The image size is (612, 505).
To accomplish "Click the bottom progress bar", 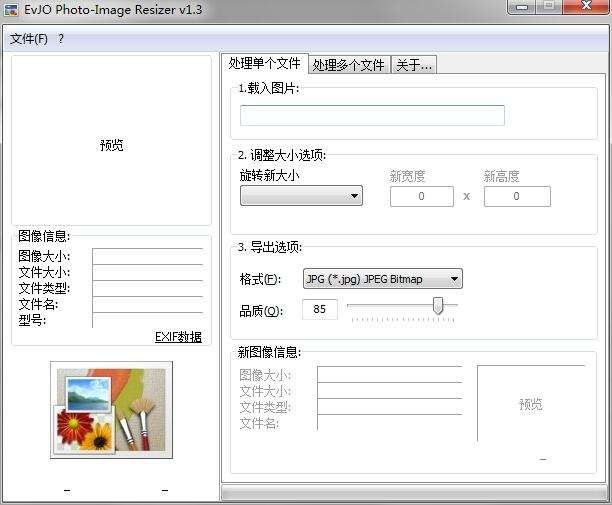I will click(415, 493).
